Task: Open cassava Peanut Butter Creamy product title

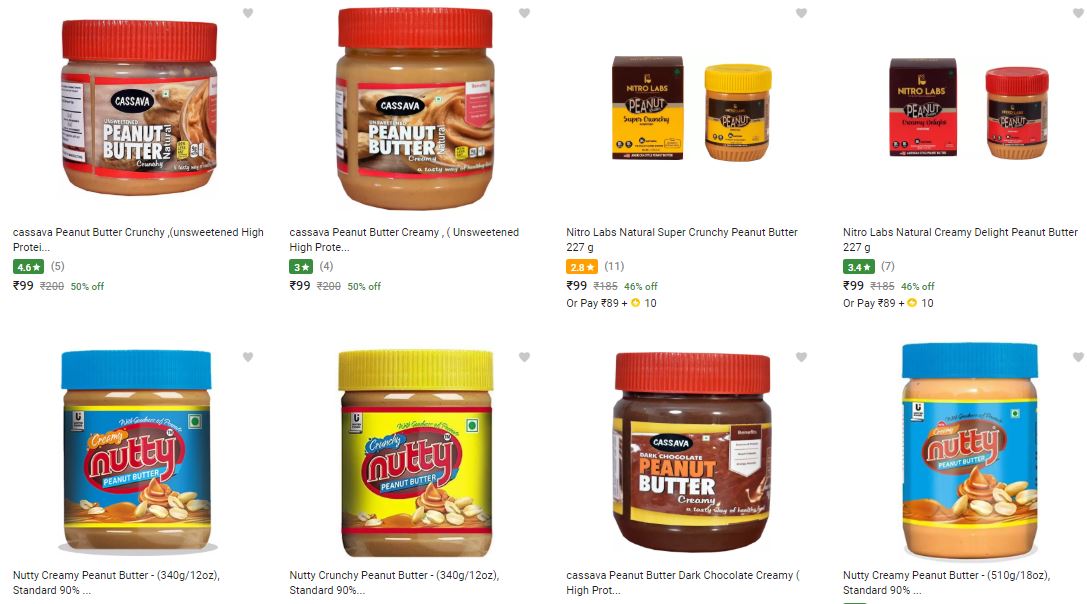Action: pos(404,239)
